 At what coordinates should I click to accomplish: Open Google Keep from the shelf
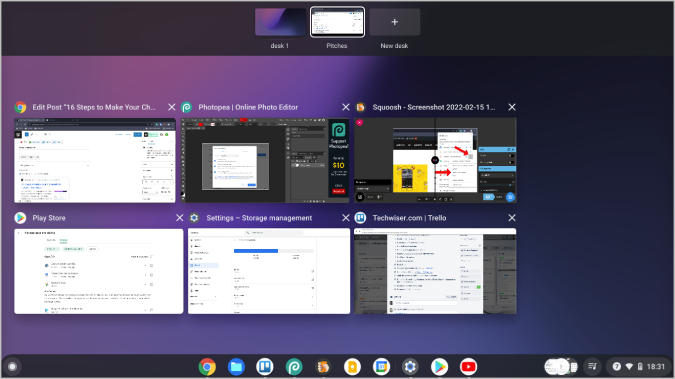352,367
